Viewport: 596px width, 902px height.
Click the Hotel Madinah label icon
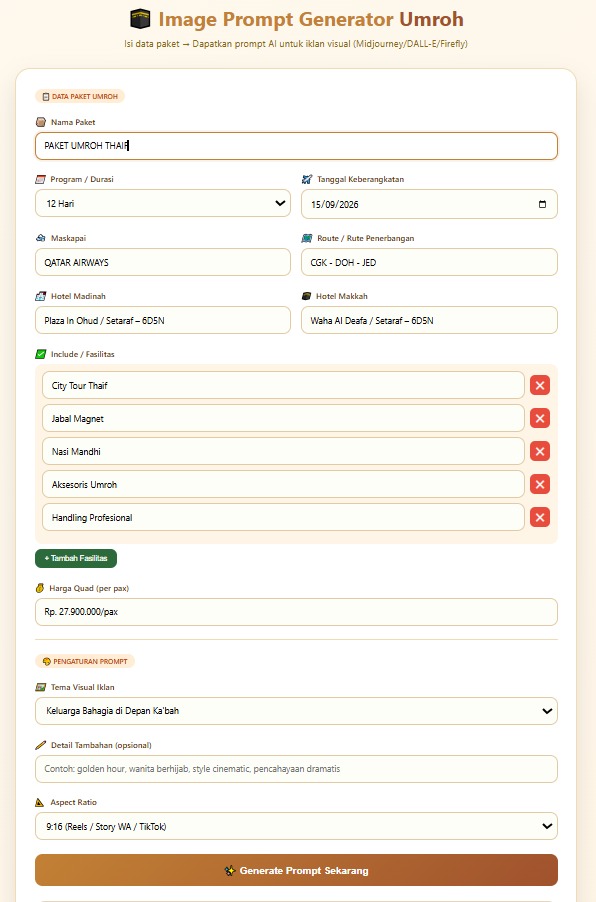(41, 296)
